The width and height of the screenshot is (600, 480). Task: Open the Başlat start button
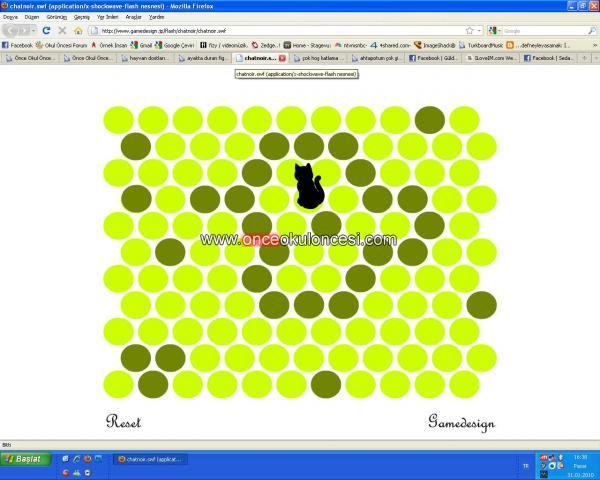(x=26, y=459)
